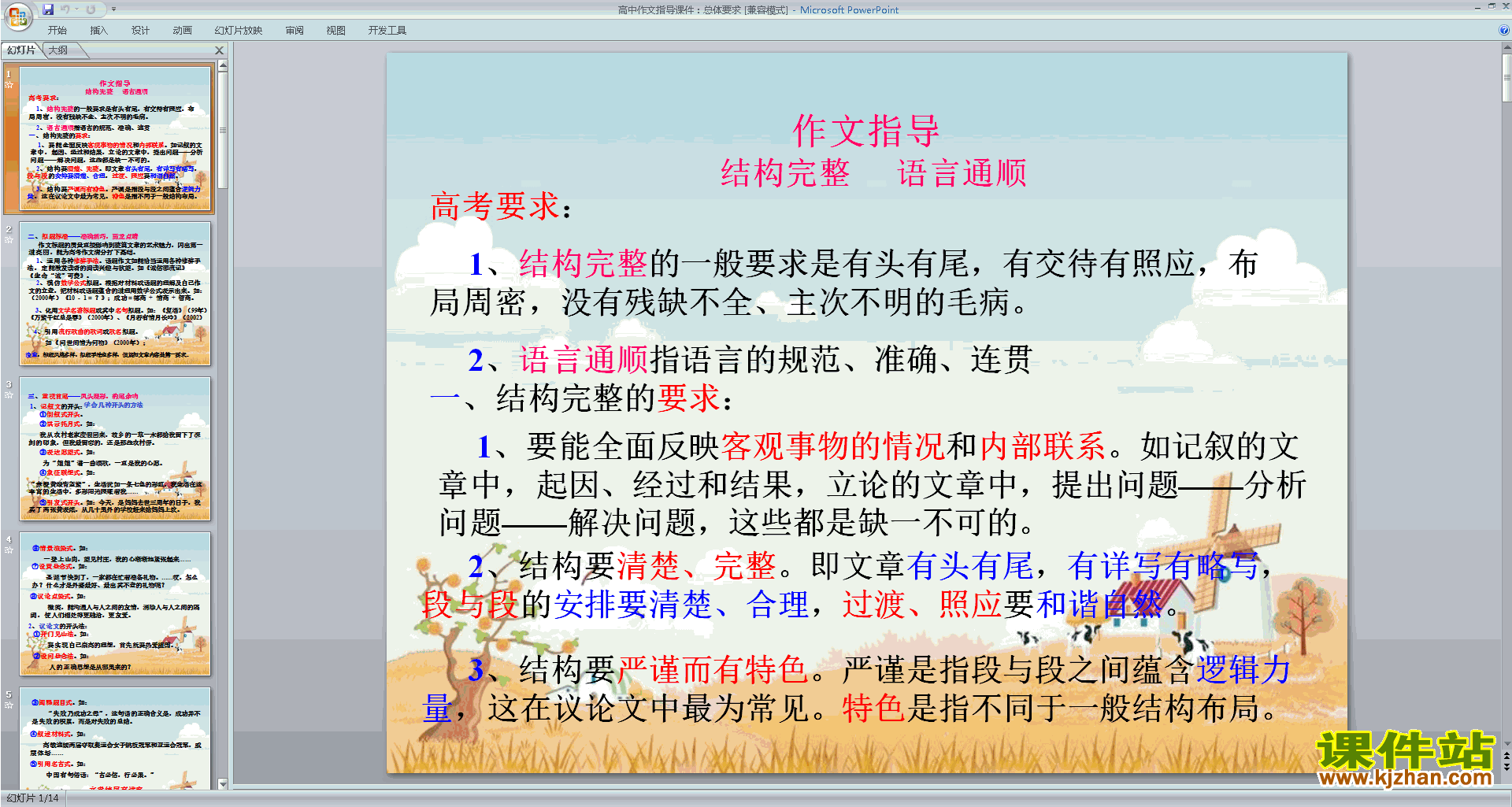Click the subtitle text 语言通顺

(962, 172)
